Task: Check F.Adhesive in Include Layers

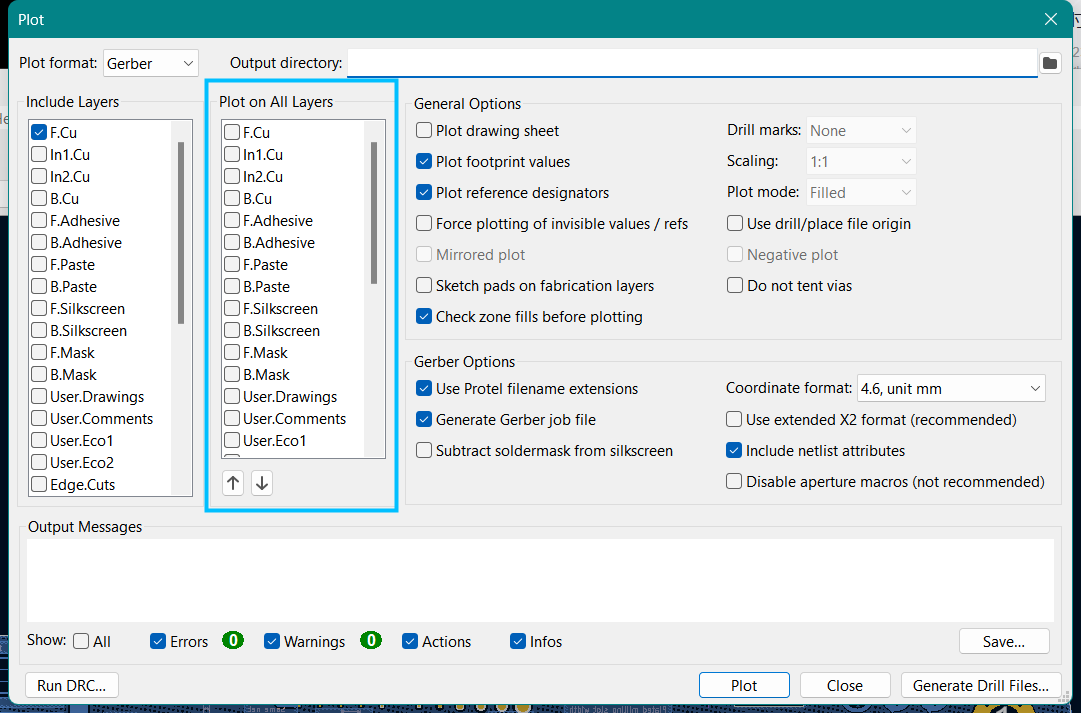Action: 39,221
